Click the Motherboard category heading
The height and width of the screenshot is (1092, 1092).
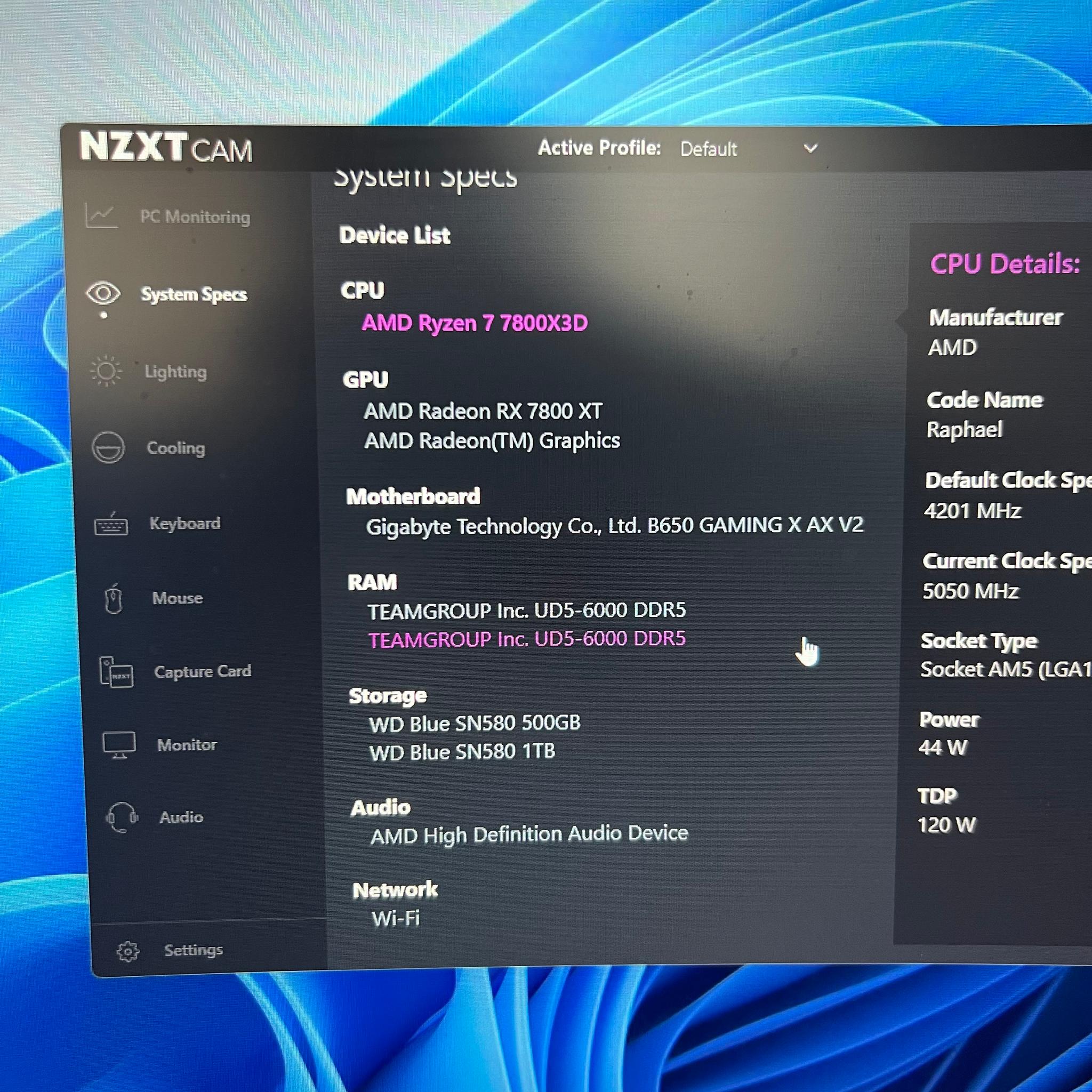(x=413, y=496)
